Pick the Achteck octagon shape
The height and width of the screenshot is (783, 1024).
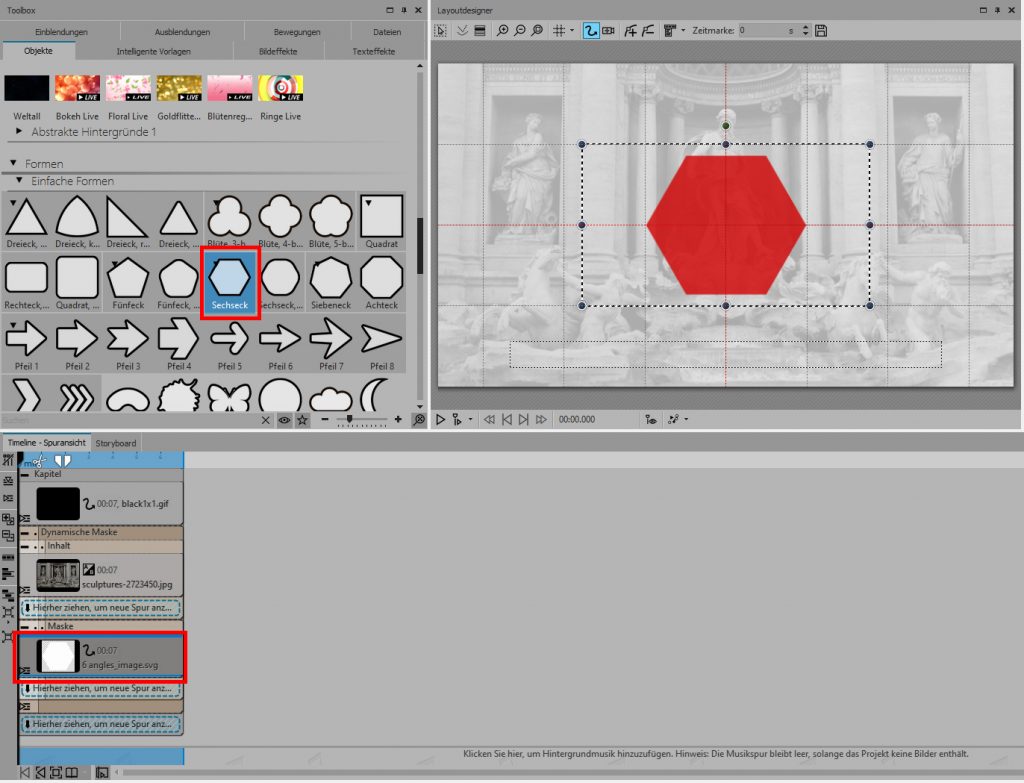point(381,283)
